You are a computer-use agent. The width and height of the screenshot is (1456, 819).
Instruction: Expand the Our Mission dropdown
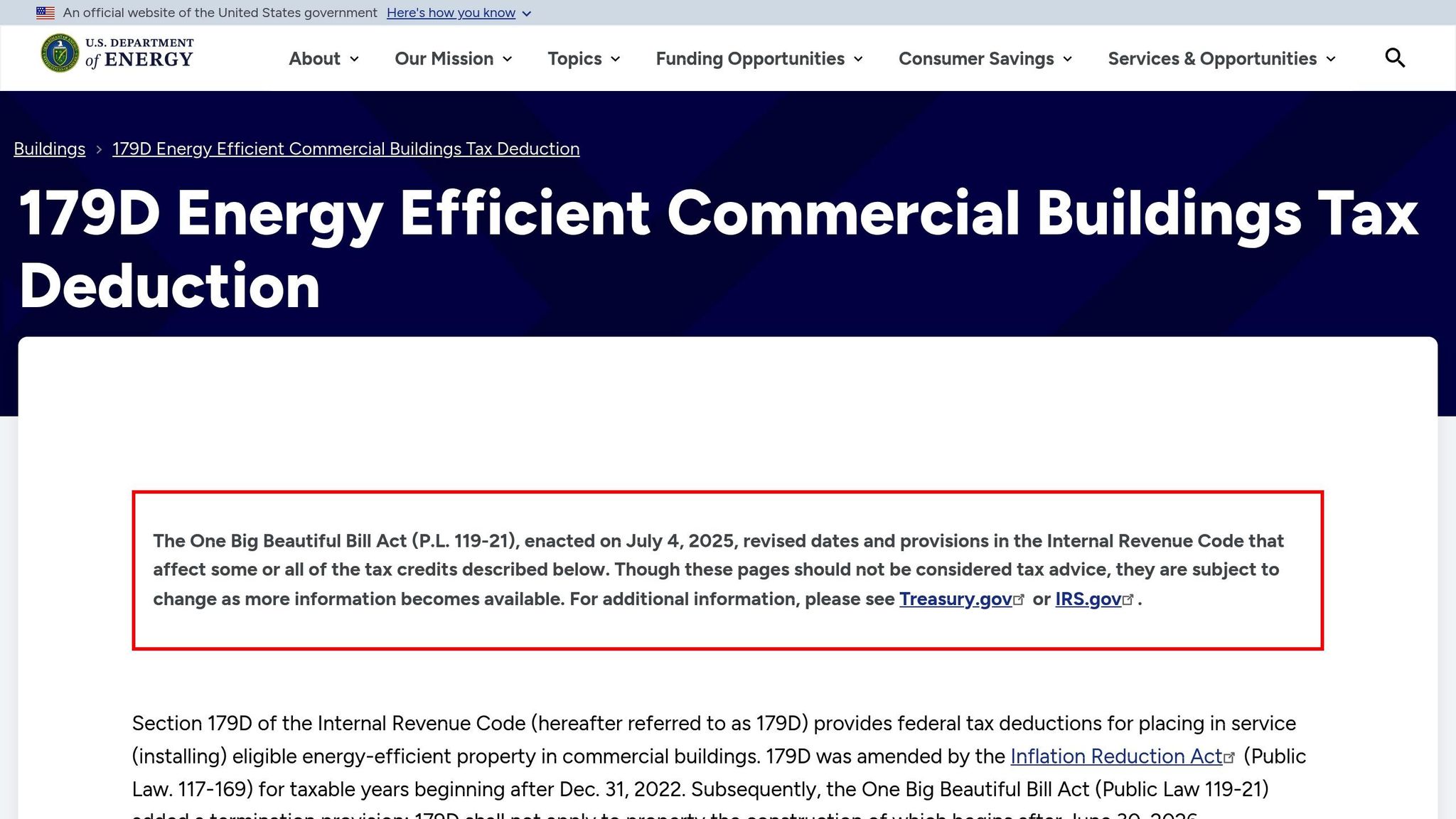coord(453,59)
